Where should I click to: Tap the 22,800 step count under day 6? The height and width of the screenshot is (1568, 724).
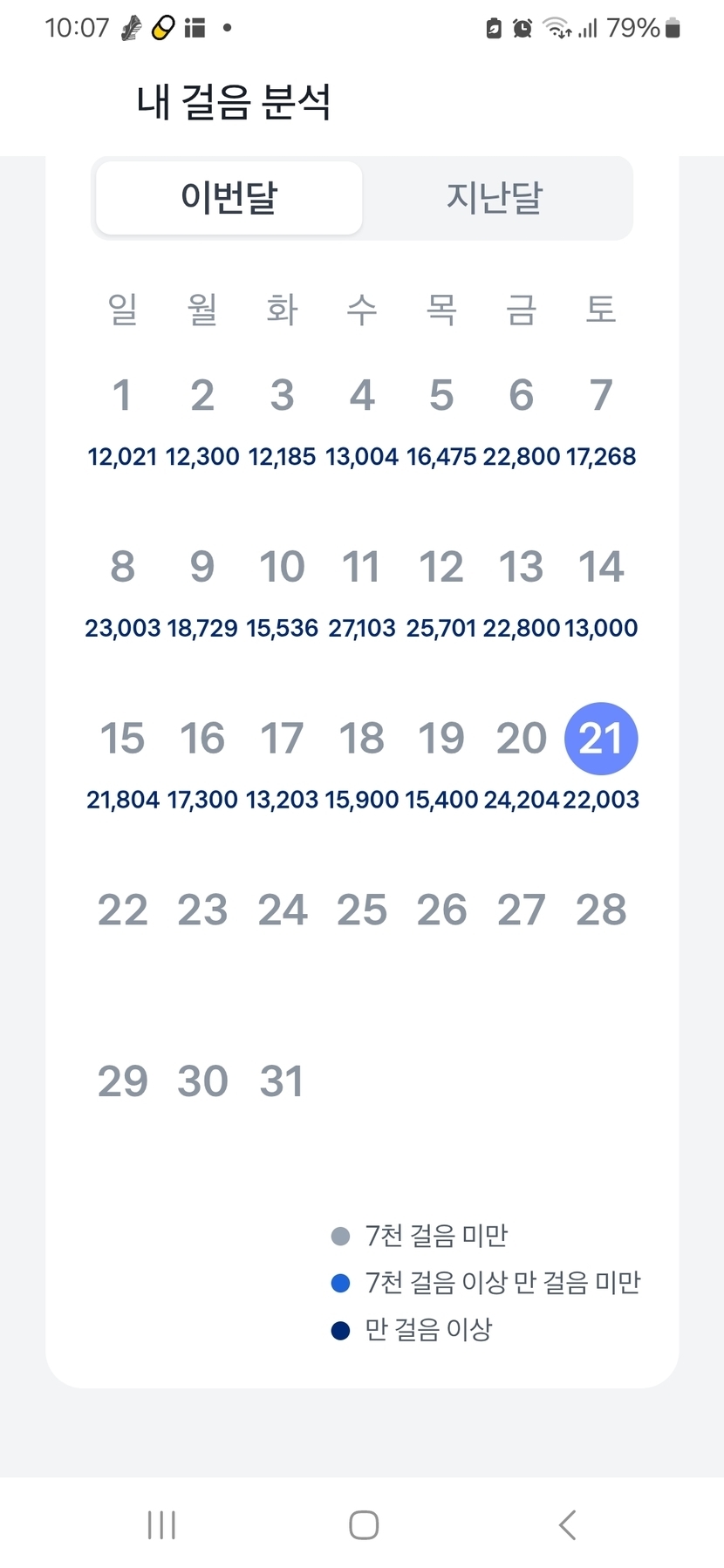pos(521,456)
